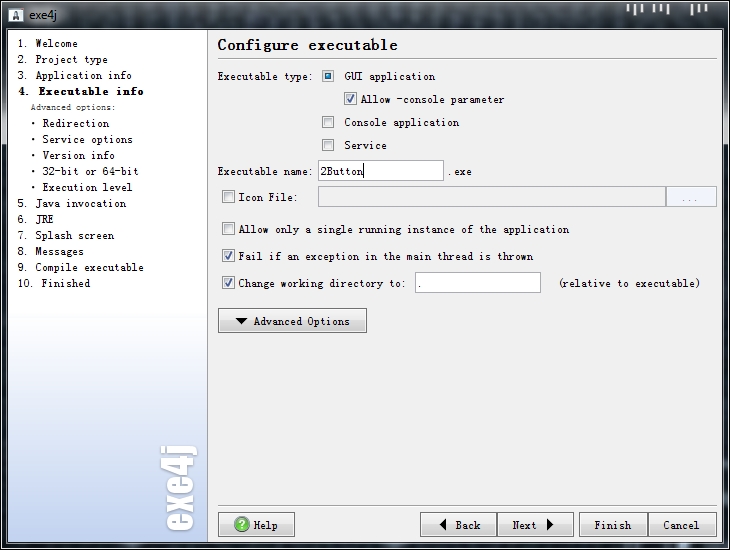
Task: Enable single running instance option
Action: point(228,229)
